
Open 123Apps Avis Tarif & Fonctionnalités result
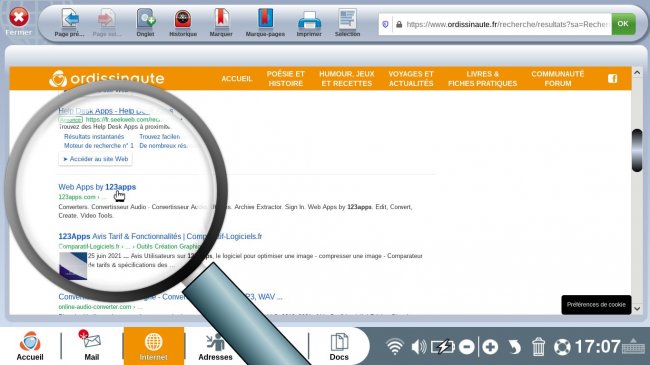[x=160, y=236]
